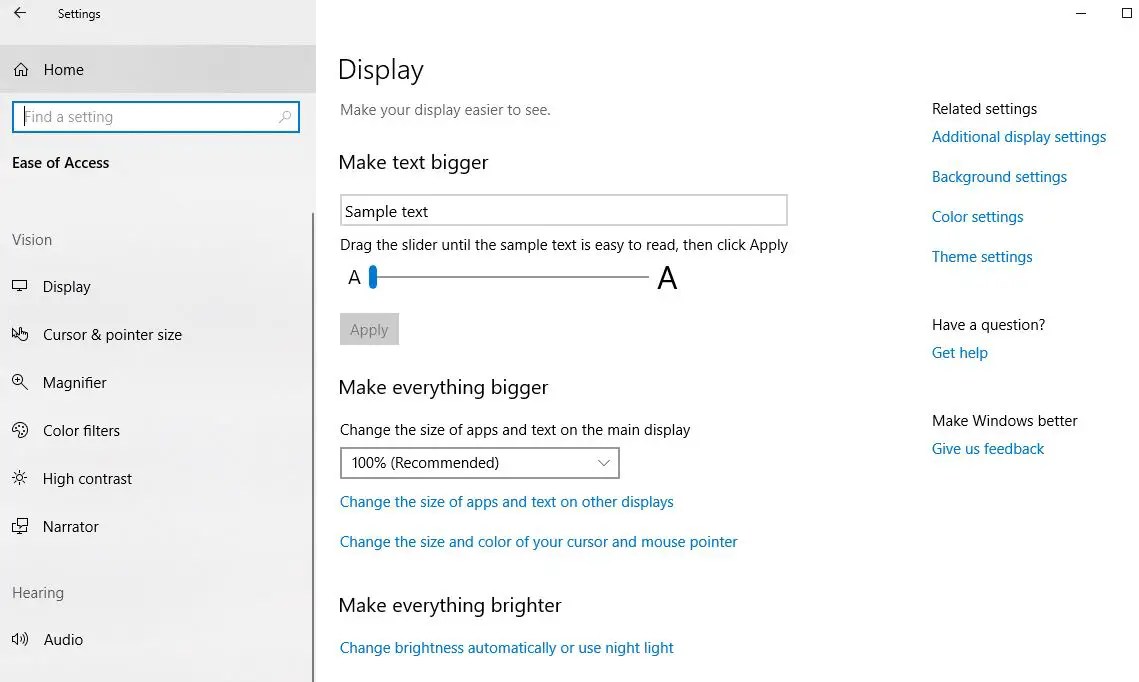Viewport: 1139px width, 682px height.
Task: Click the Sample text preview box
Action: pyautogui.click(x=564, y=211)
